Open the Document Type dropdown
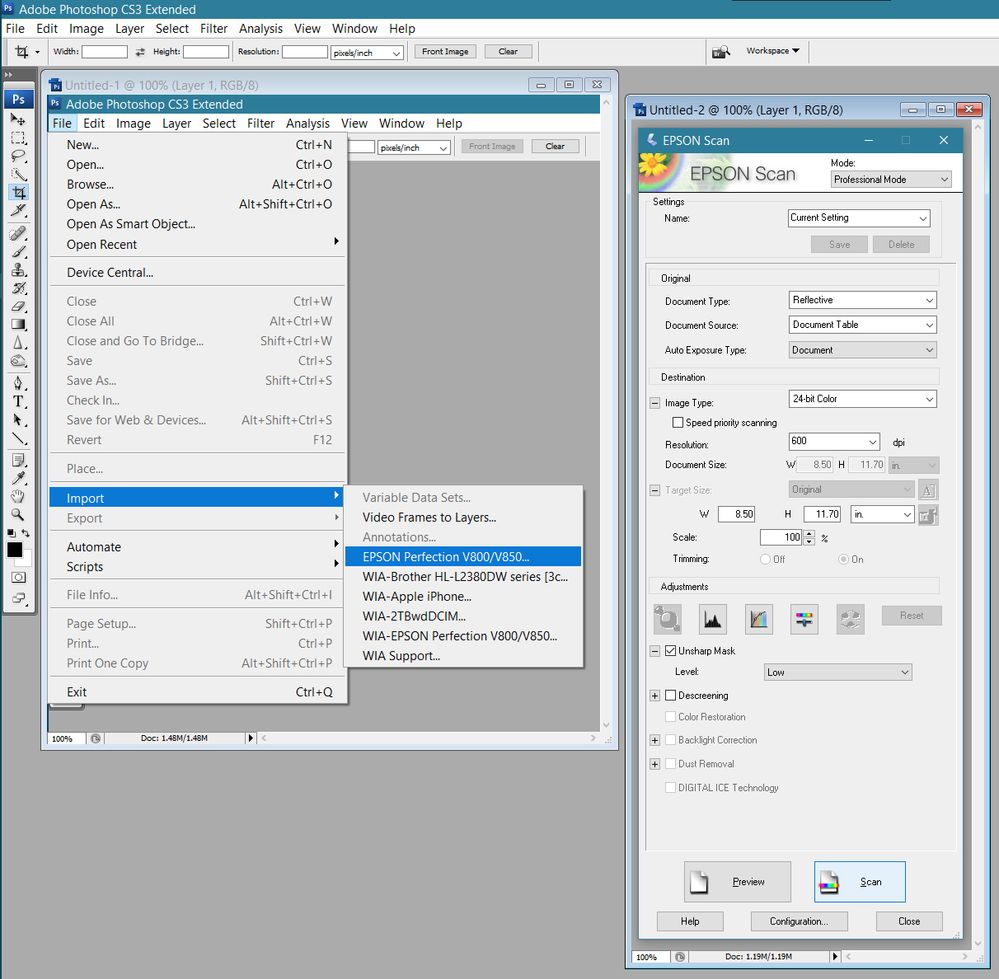Screen dimensions: 999x979 click(862, 300)
